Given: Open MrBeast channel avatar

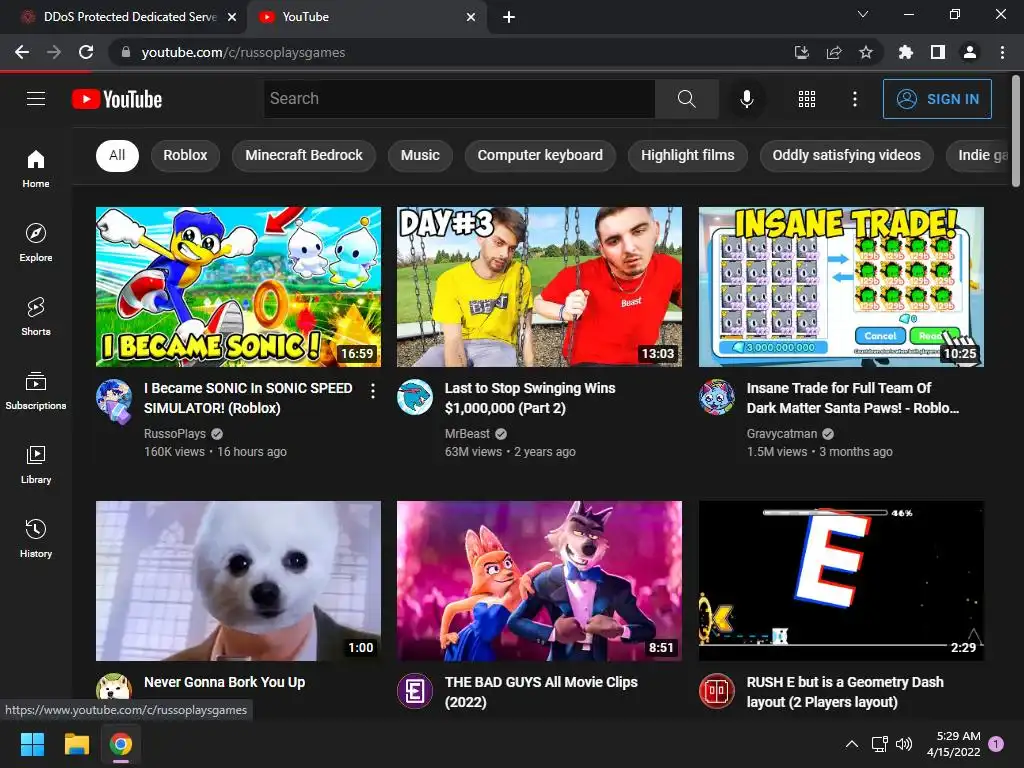Looking at the screenshot, I should click(x=415, y=397).
